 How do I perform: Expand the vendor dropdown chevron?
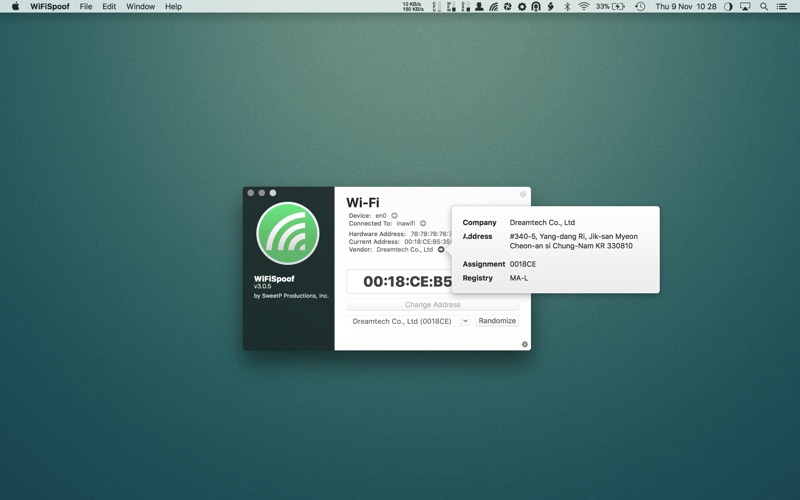465,321
